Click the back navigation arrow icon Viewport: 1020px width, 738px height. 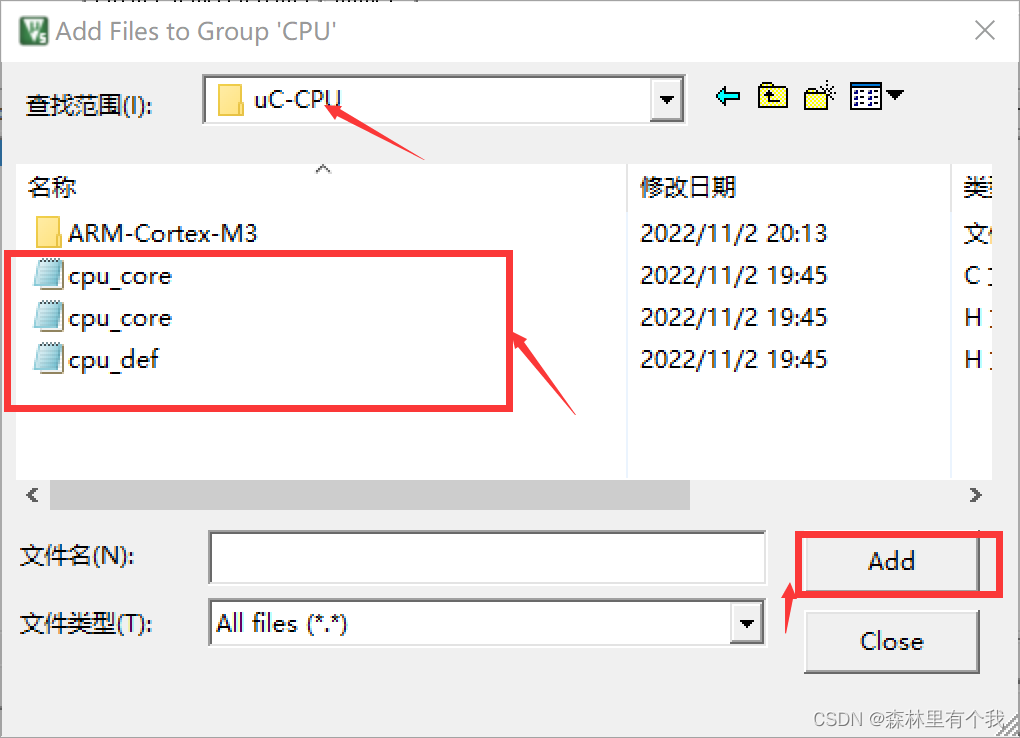[x=728, y=97]
